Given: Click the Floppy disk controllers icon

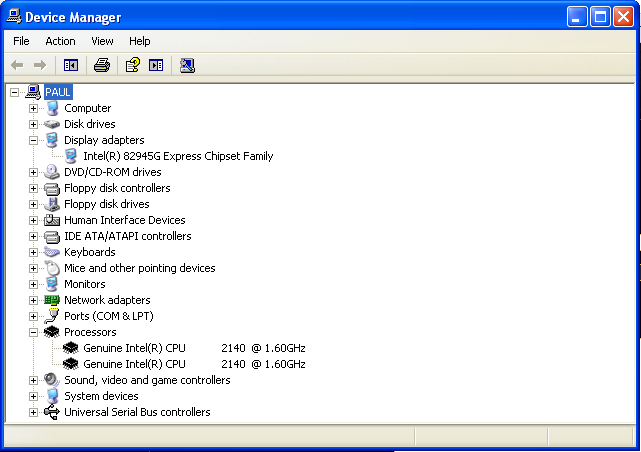Looking at the screenshot, I should pyautogui.click(x=52, y=188).
